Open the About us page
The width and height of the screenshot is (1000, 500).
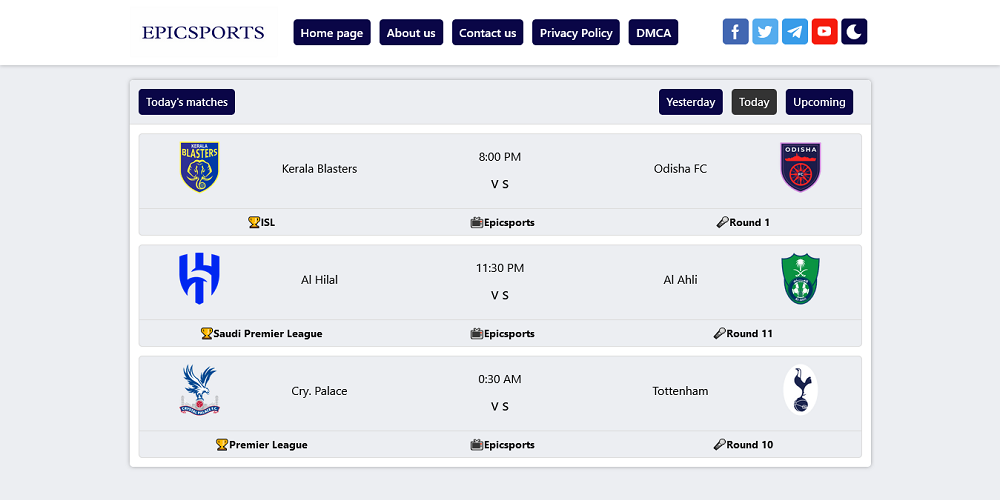[411, 33]
